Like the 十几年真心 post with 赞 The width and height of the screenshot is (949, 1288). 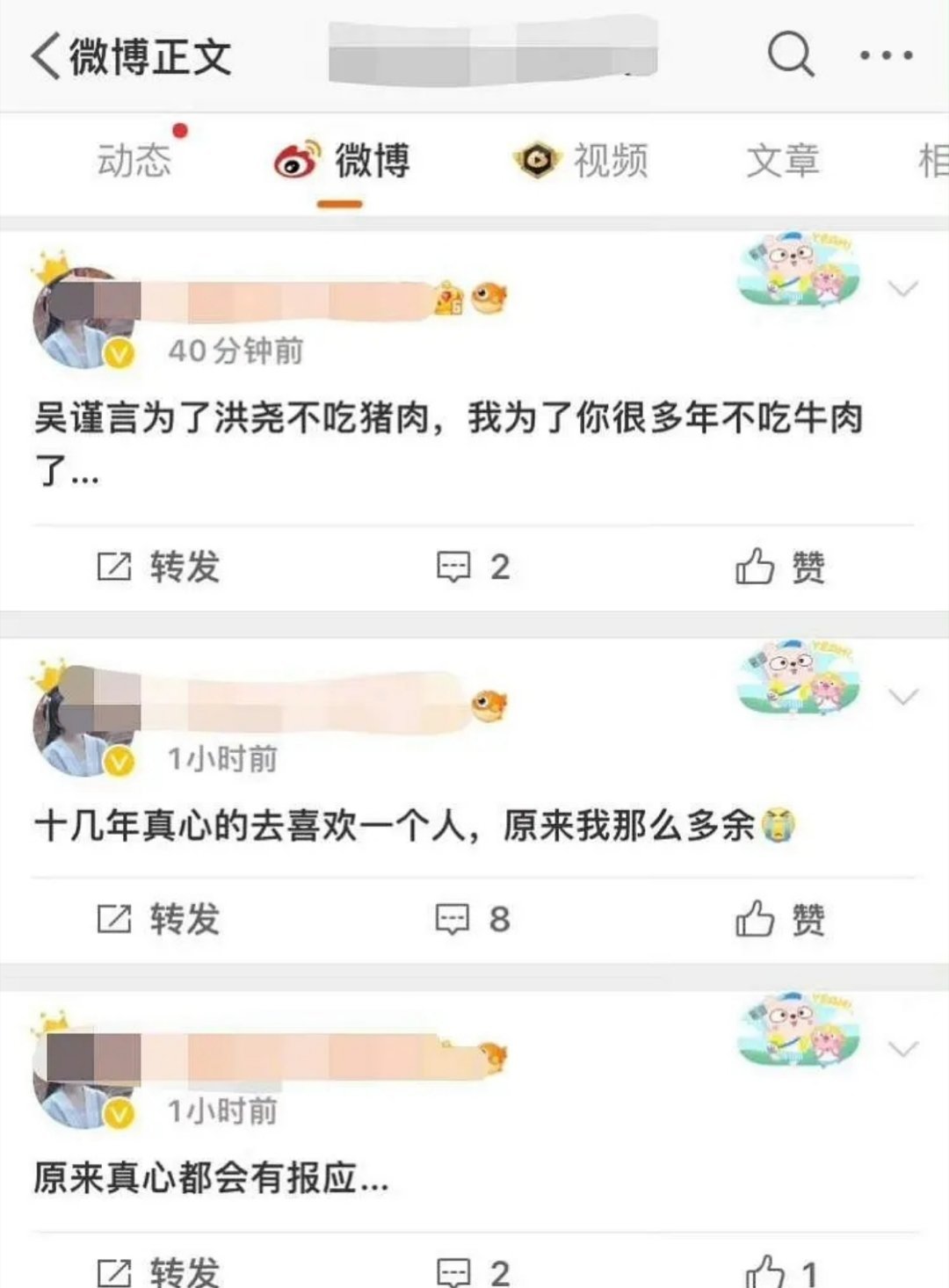click(780, 920)
